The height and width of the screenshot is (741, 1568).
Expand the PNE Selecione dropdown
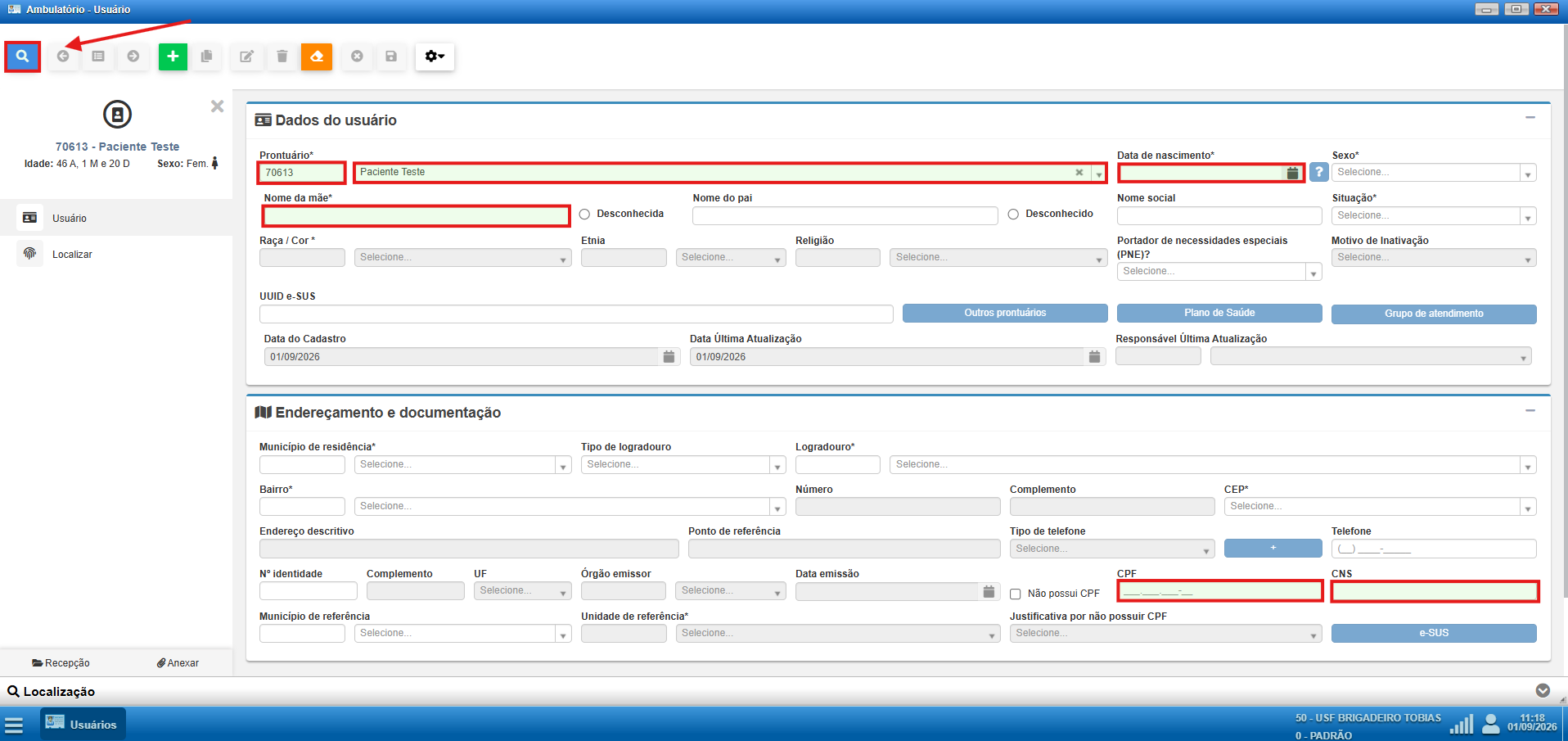(x=1219, y=272)
